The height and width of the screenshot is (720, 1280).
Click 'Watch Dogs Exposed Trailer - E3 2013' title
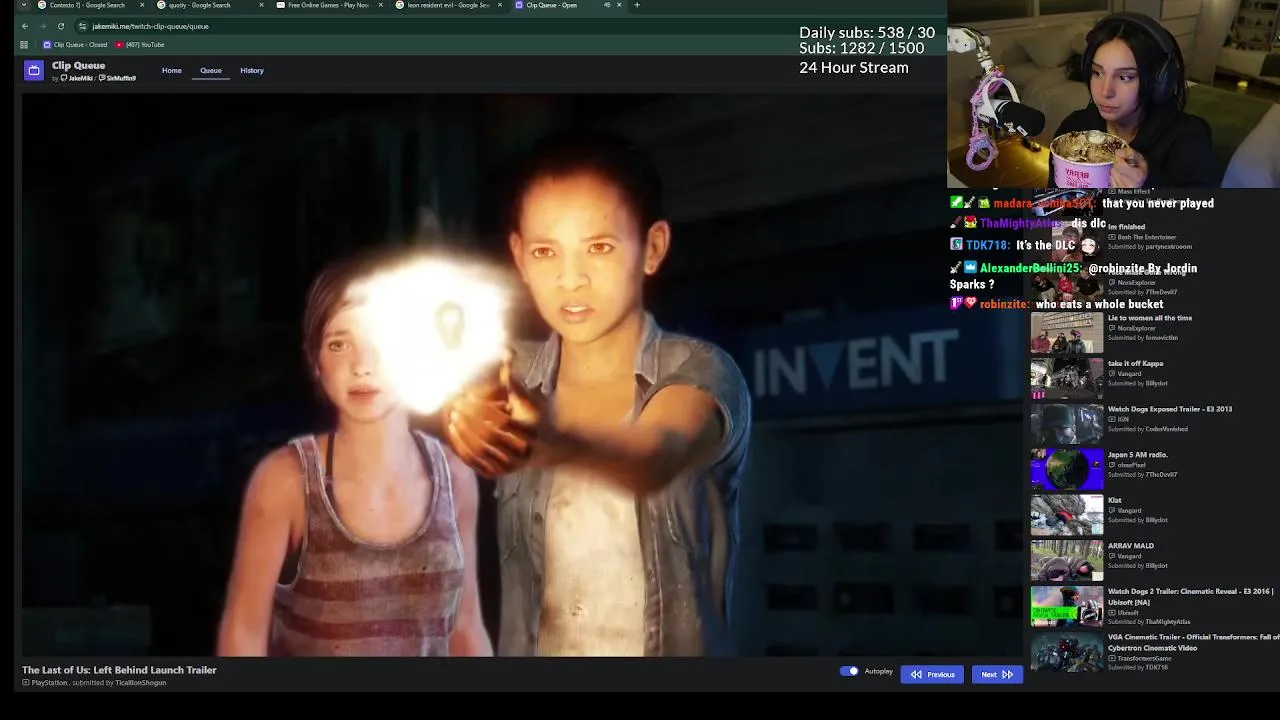1170,409
